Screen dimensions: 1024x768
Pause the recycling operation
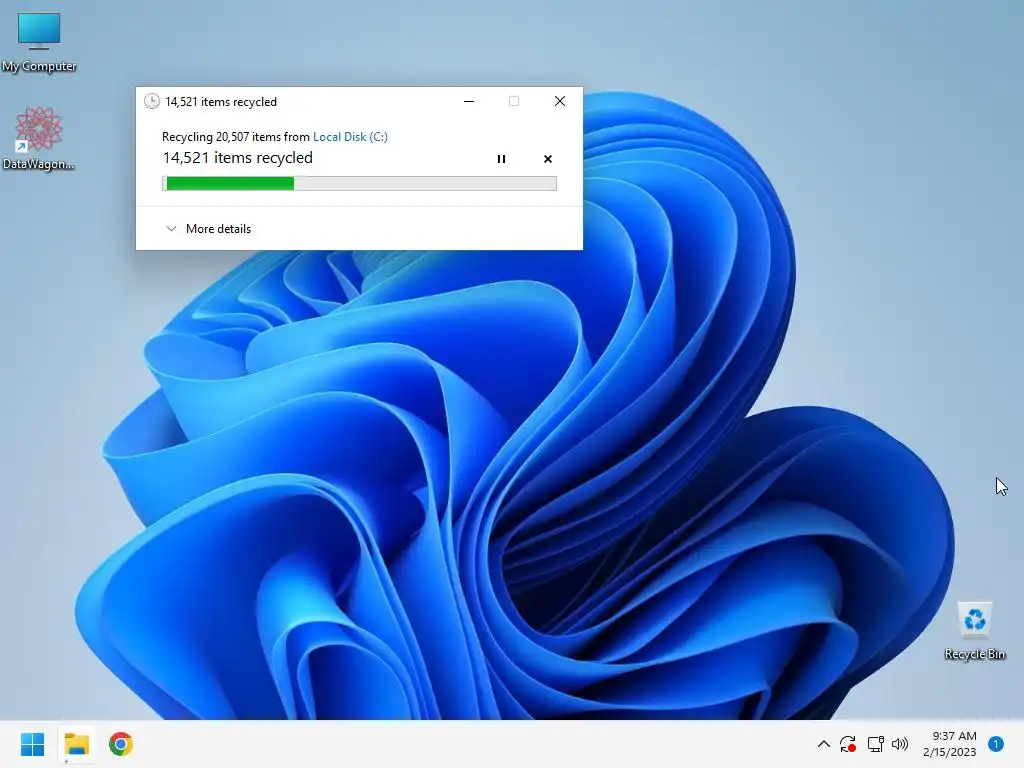coord(501,159)
